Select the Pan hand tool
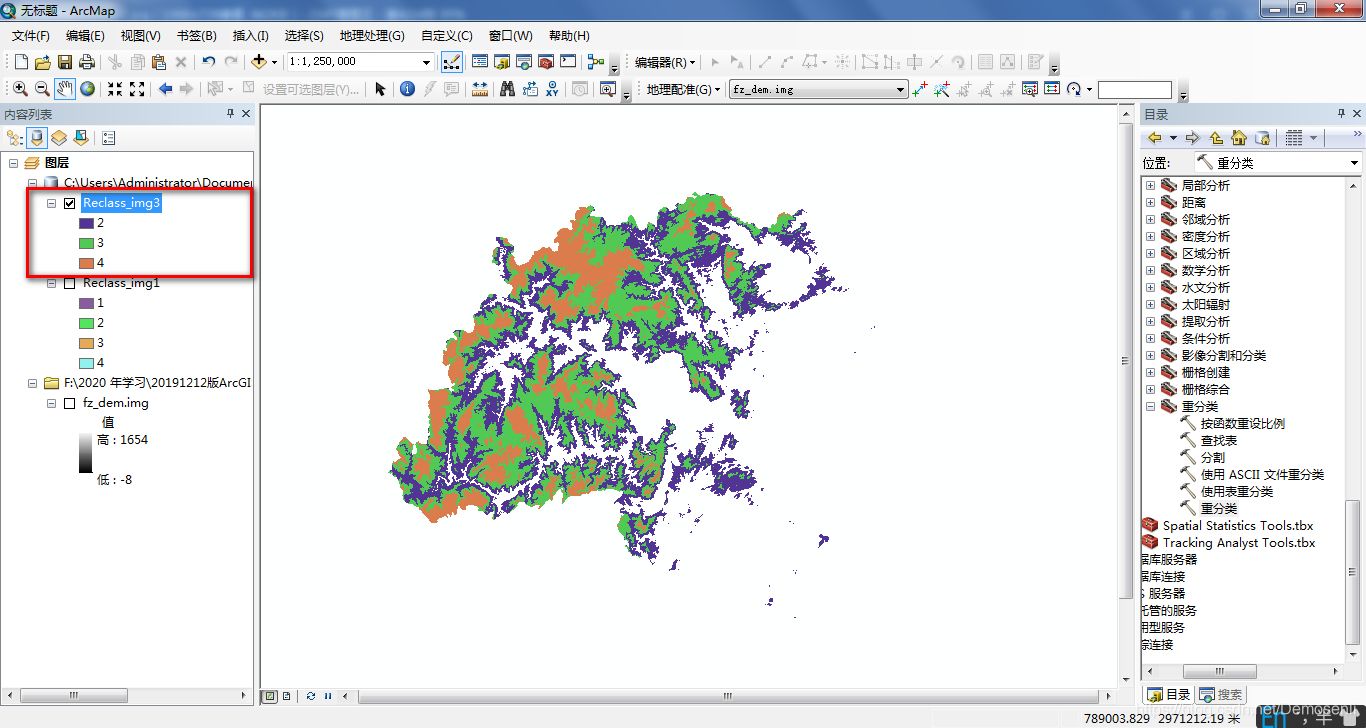This screenshot has width=1366, height=728. (65, 89)
